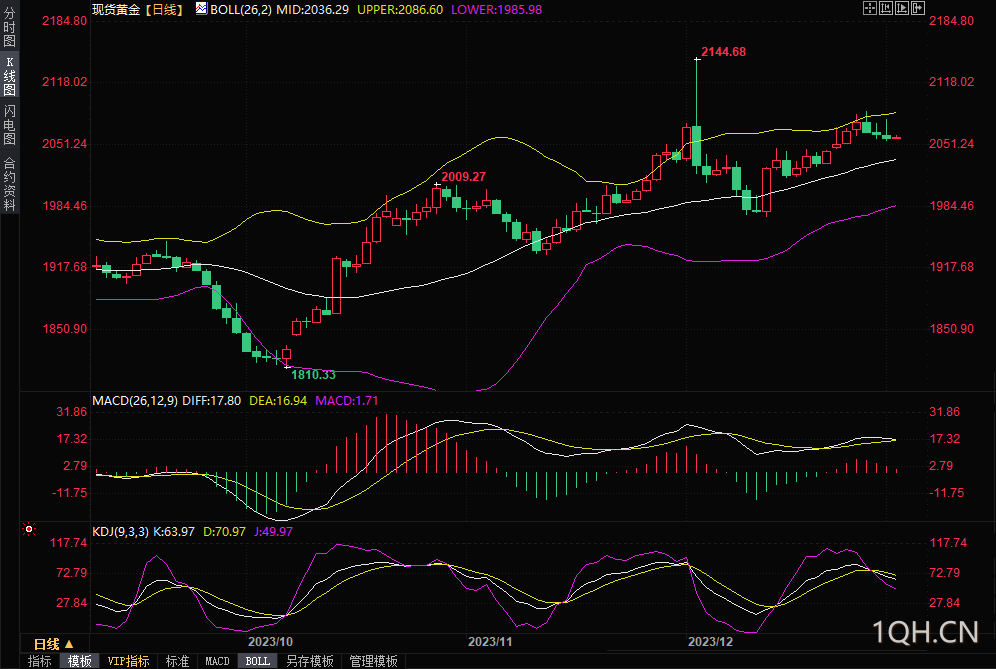Select the K线图 sidebar tab
The height and width of the screenshot is (669, 996).
tap(9, 76)
